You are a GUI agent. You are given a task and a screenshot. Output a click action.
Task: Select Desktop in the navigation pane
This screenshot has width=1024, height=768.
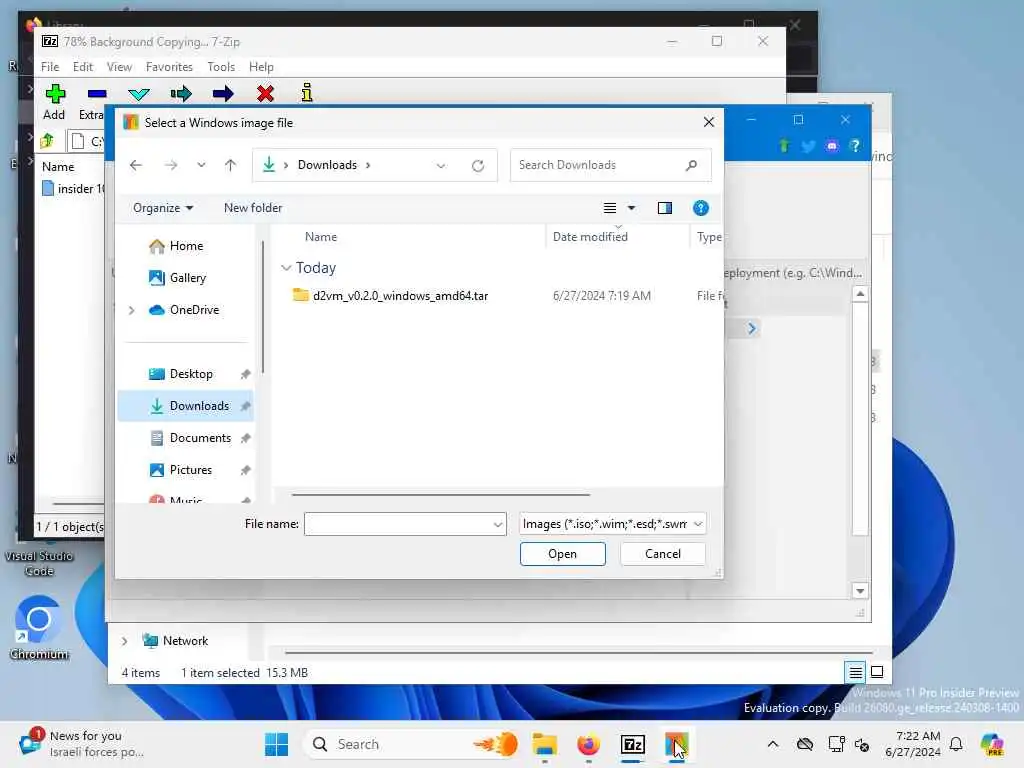pyautogui.click(x=191, y=374)
